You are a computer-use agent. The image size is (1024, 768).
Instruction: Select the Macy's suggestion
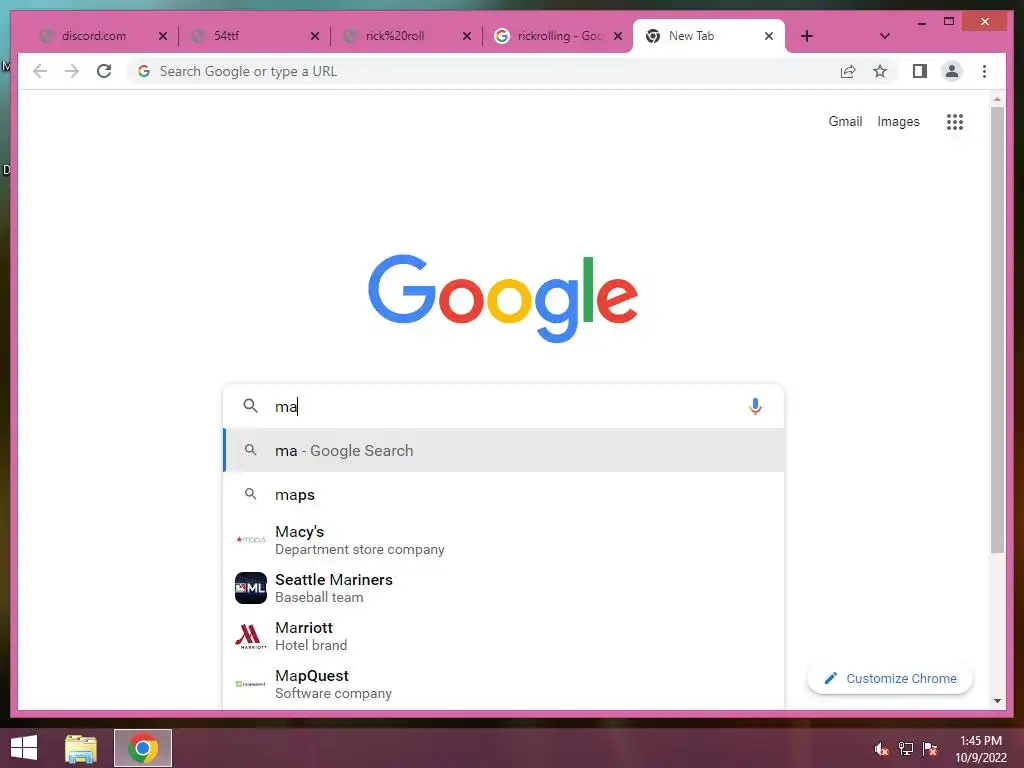[504, 540]
